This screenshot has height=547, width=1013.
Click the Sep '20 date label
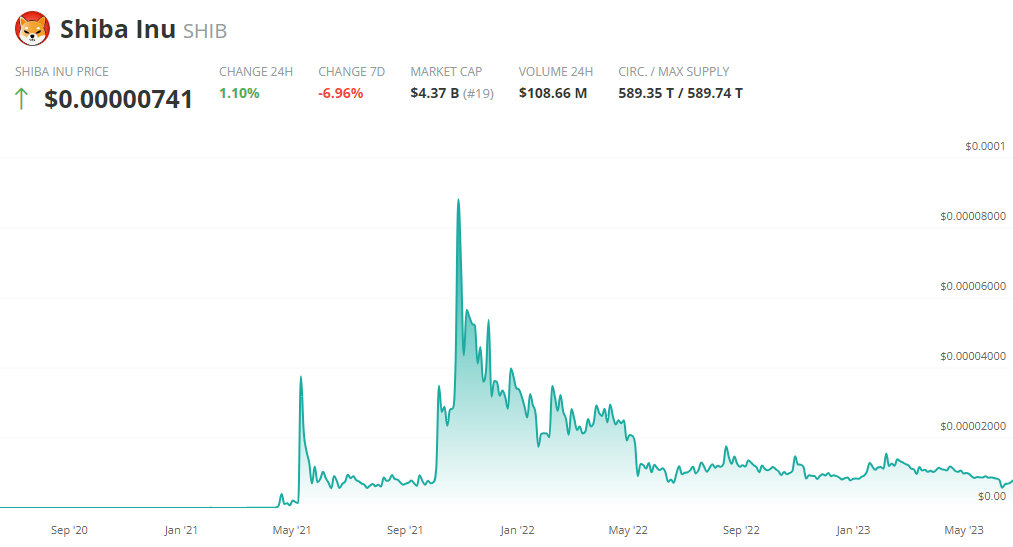pyautogui.click(x=68, y=530)
